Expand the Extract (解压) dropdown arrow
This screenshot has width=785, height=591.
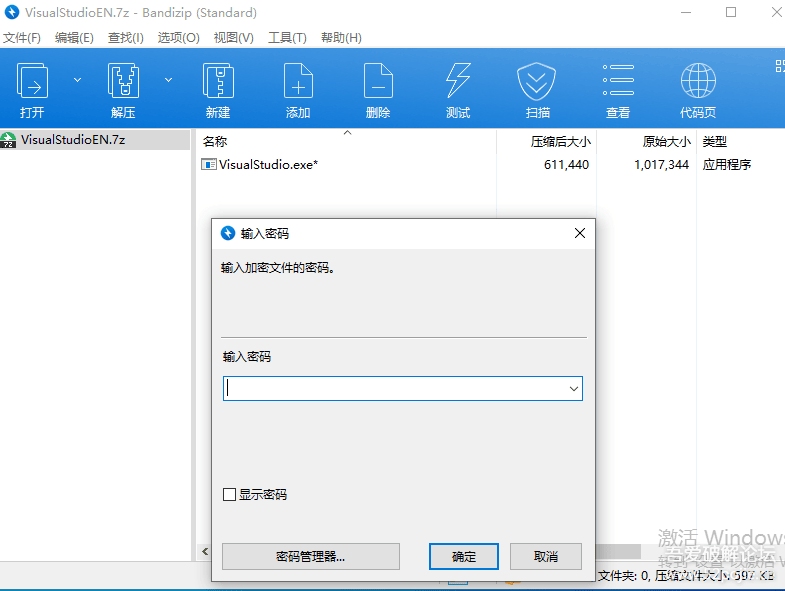point(169,80)
